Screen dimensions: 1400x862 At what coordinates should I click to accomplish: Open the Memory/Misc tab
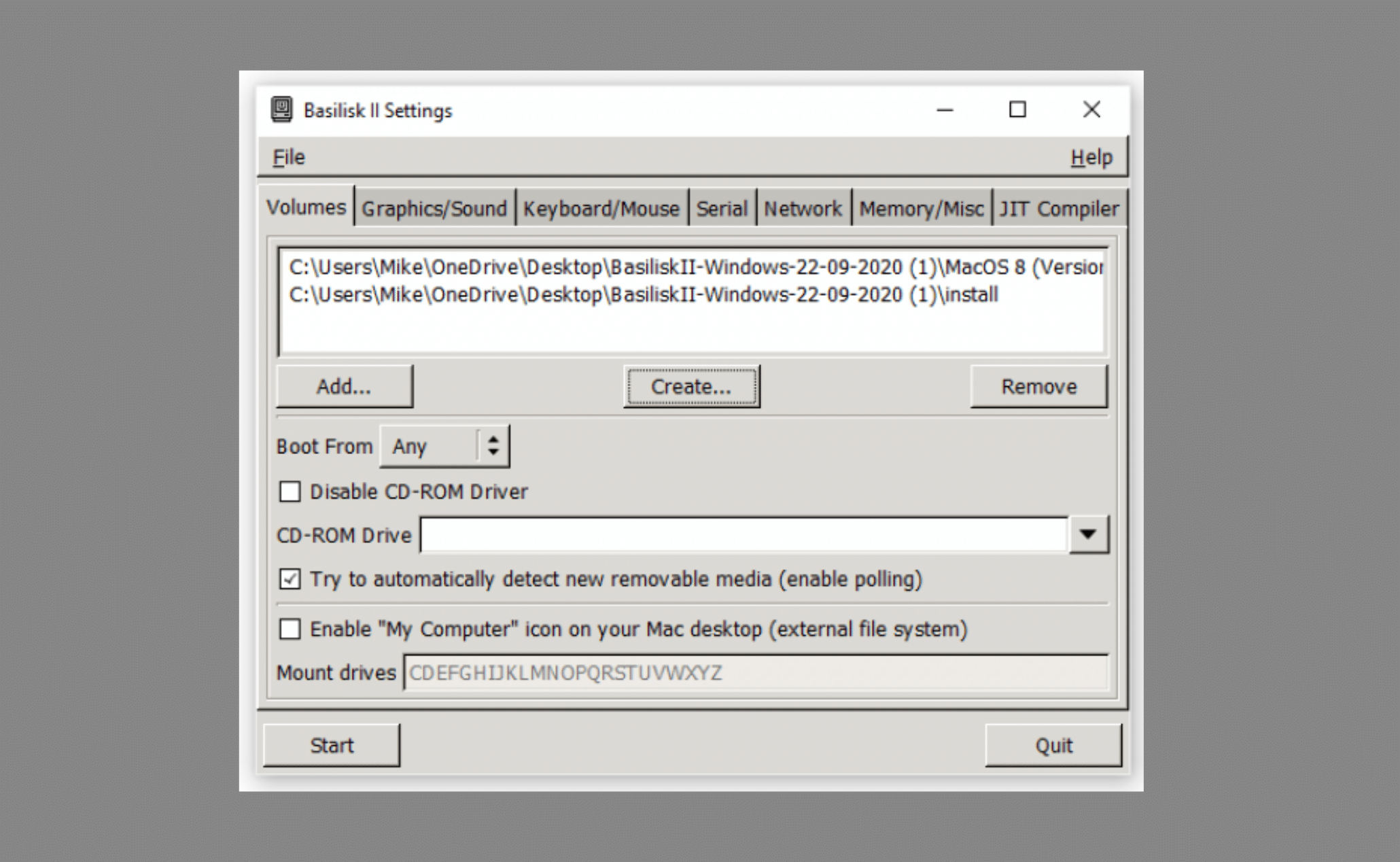pyautogui.click(x=922, y=208)
